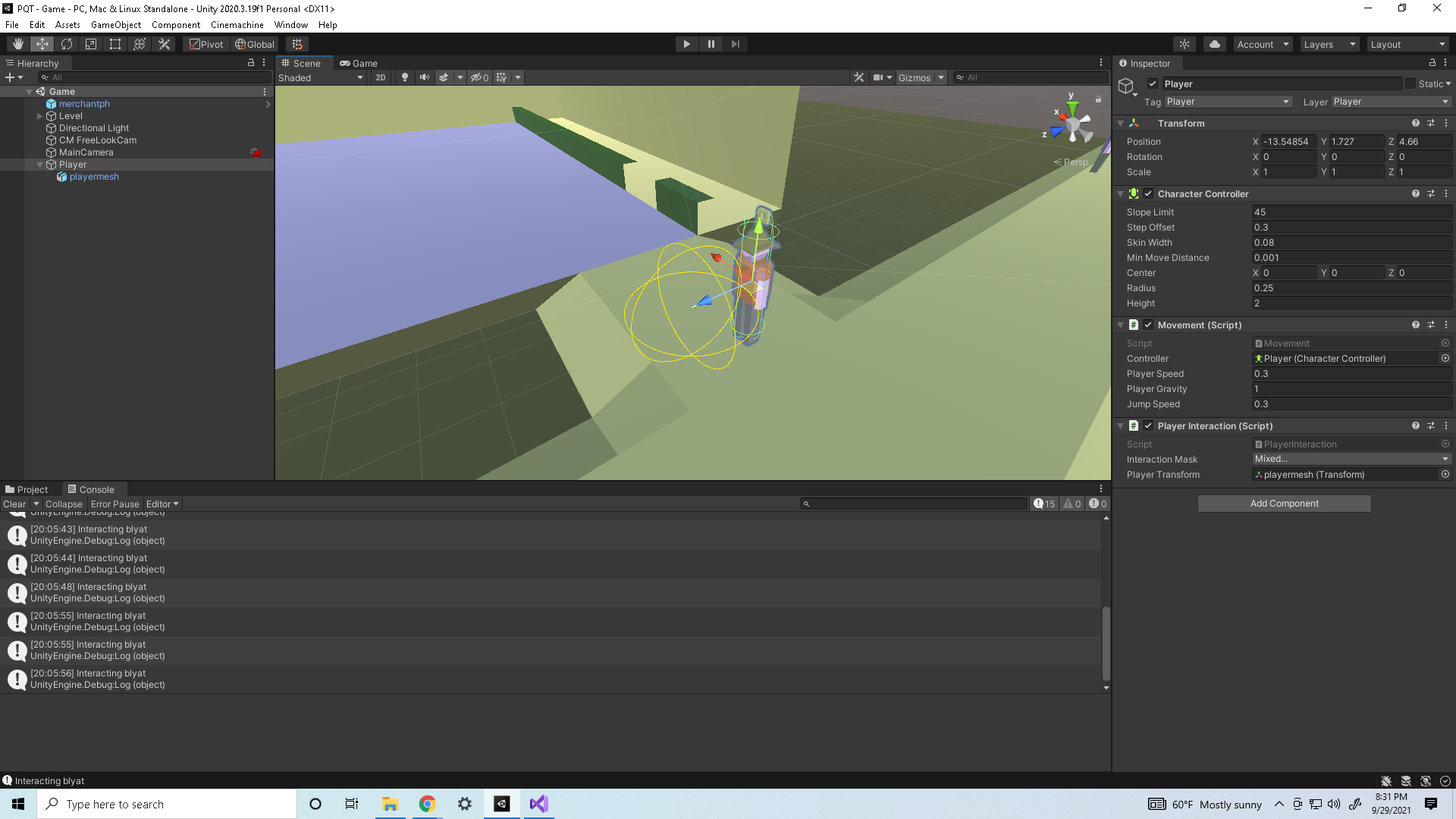
Task: Pause the game playback
Action: tap(711, 44)
